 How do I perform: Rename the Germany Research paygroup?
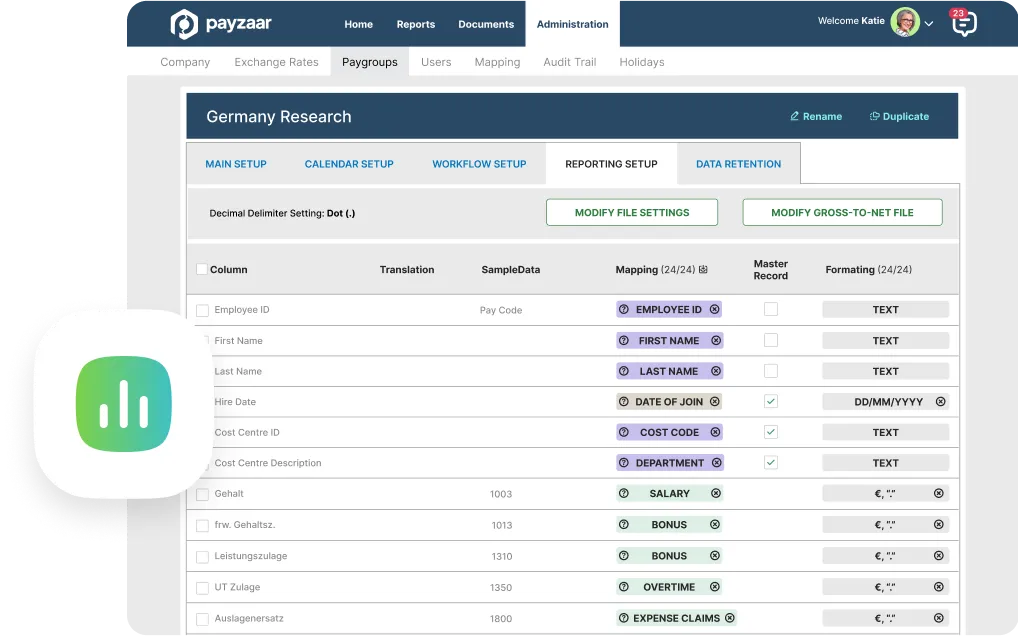coord(815,116)
